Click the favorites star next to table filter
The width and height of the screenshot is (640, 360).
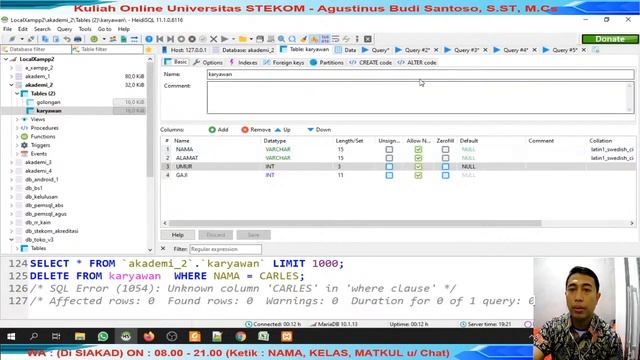149,49
